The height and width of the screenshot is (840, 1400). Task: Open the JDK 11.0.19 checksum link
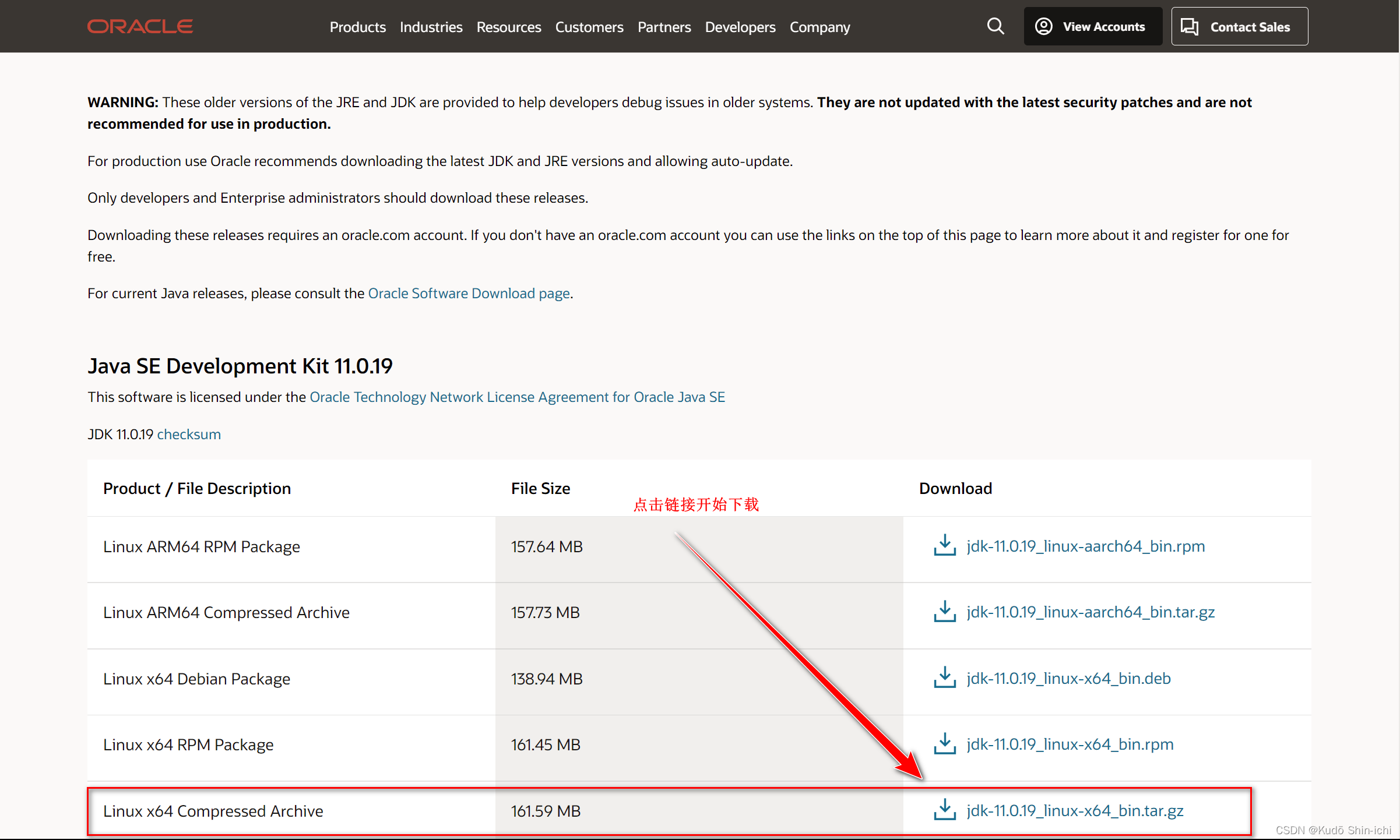click(x=189, y=434)
